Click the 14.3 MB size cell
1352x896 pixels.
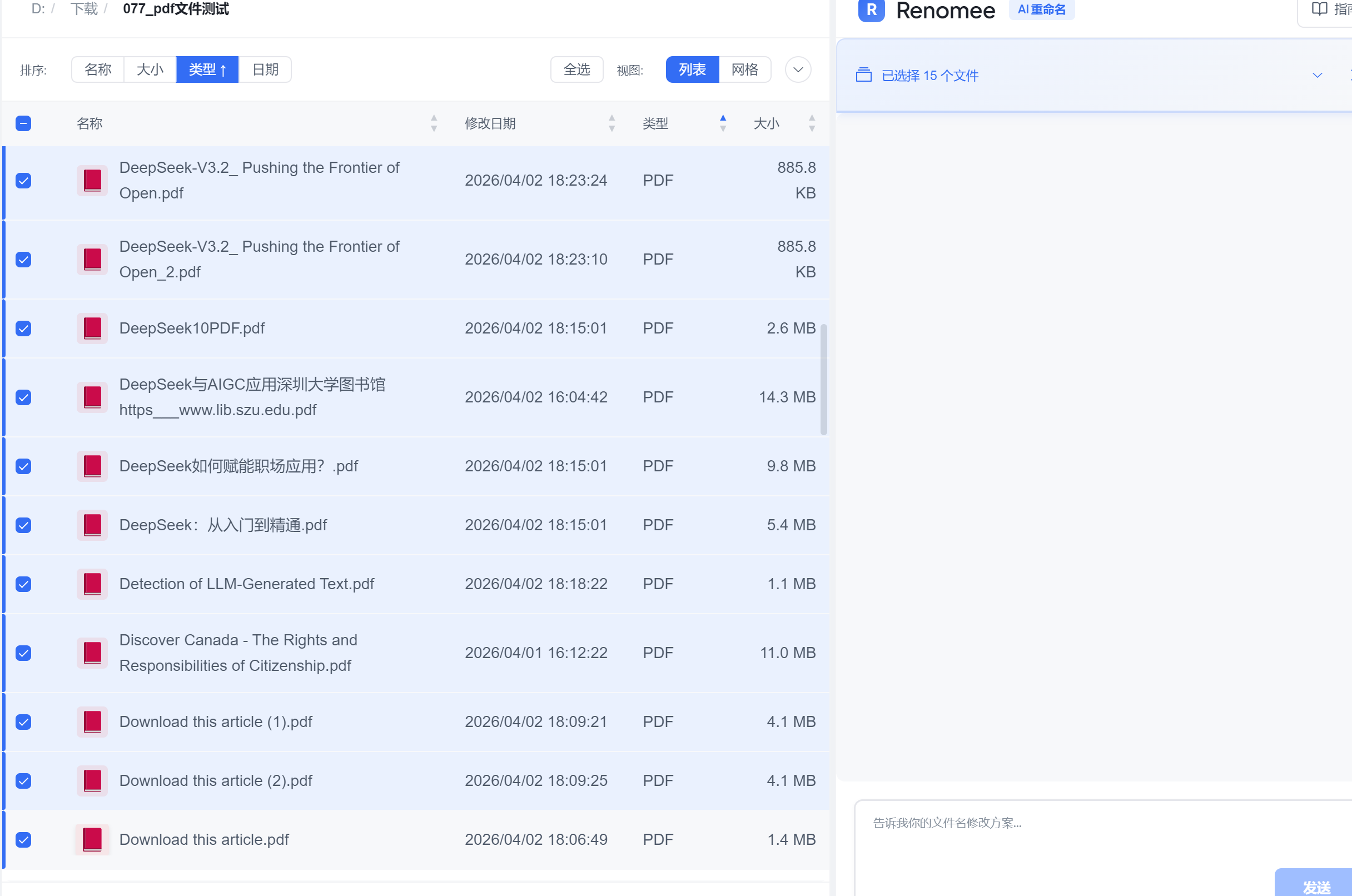(787, 397)
